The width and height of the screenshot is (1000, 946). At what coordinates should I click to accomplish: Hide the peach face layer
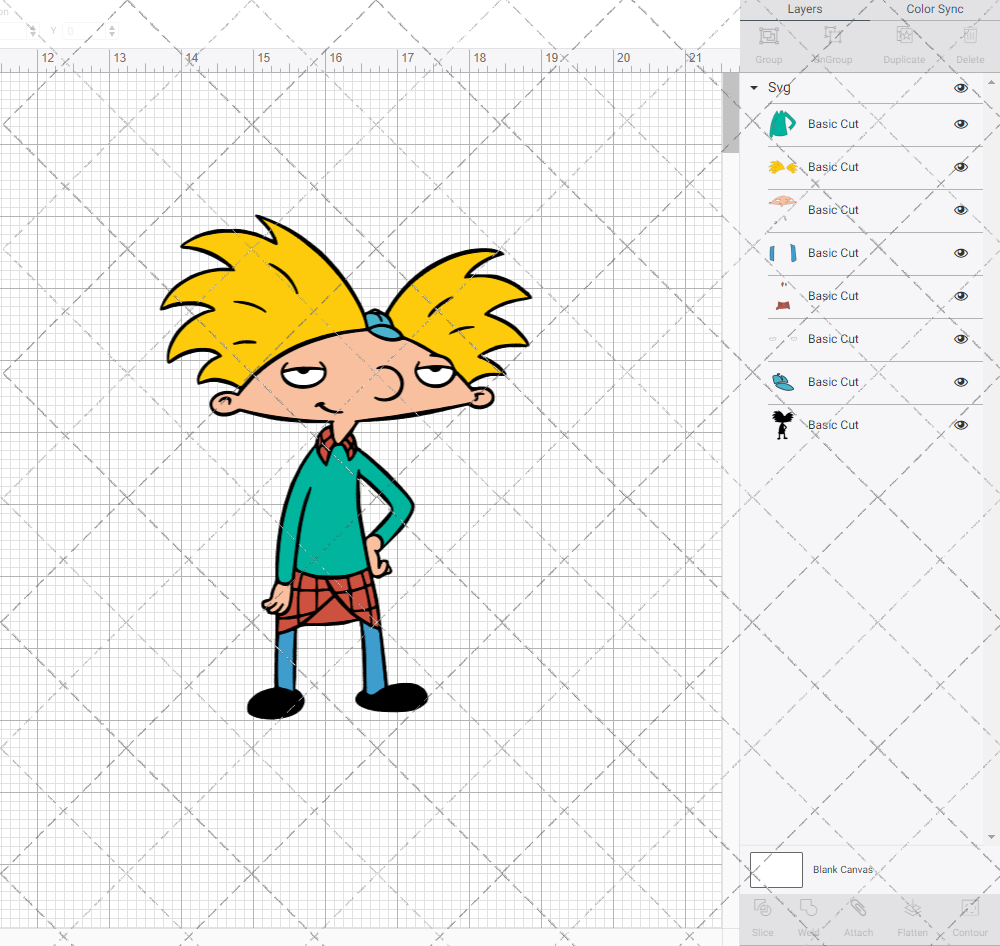coord(961,210)
